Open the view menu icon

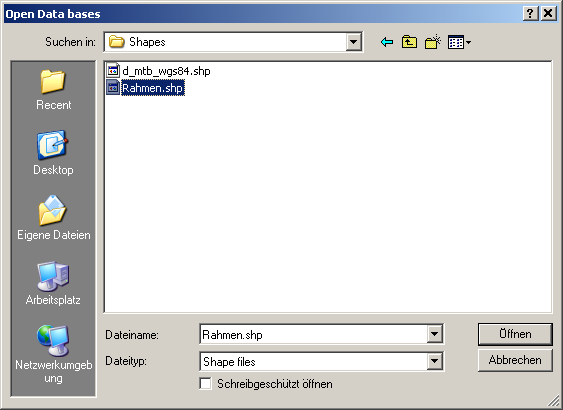pyautogui.click(x=459, y=42)
